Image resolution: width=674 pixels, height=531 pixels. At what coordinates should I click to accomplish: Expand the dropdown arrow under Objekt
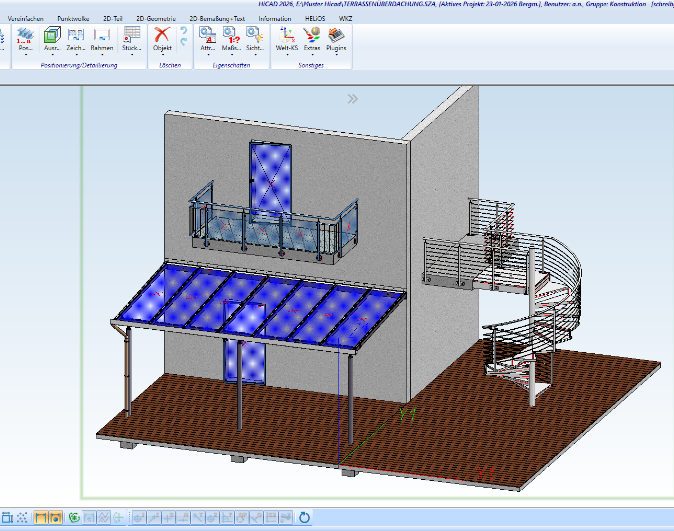[162, 56]
